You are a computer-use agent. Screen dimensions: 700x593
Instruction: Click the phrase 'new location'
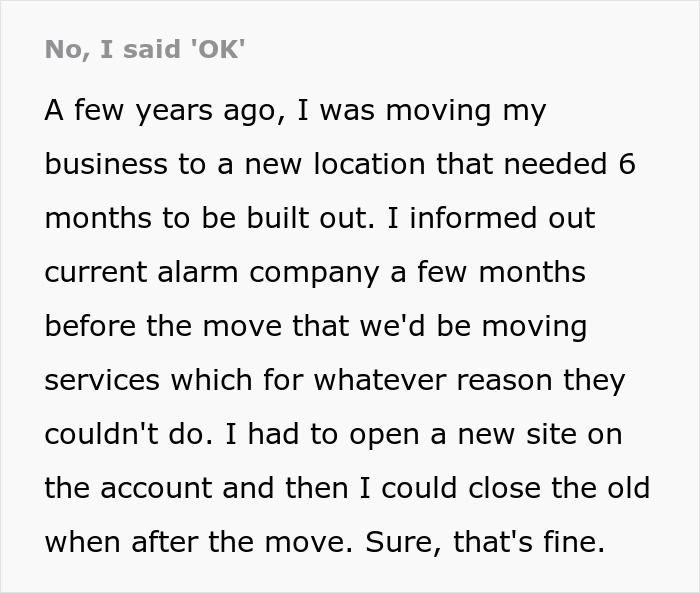(x=334, y=163)
